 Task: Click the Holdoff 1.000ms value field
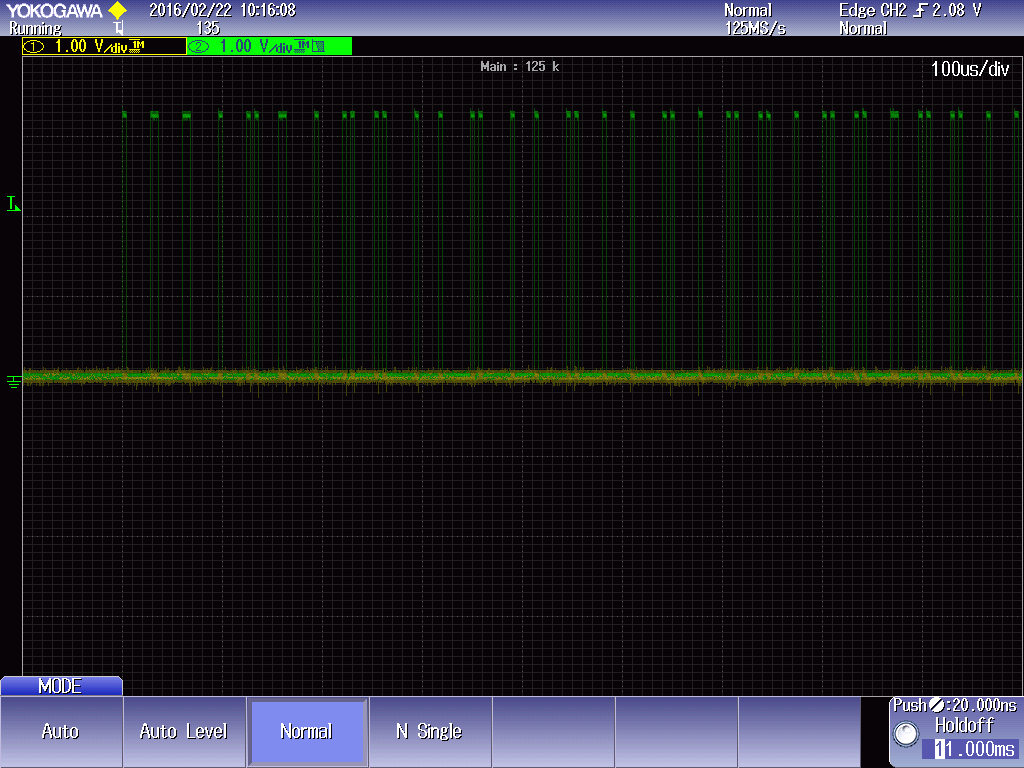975,750
